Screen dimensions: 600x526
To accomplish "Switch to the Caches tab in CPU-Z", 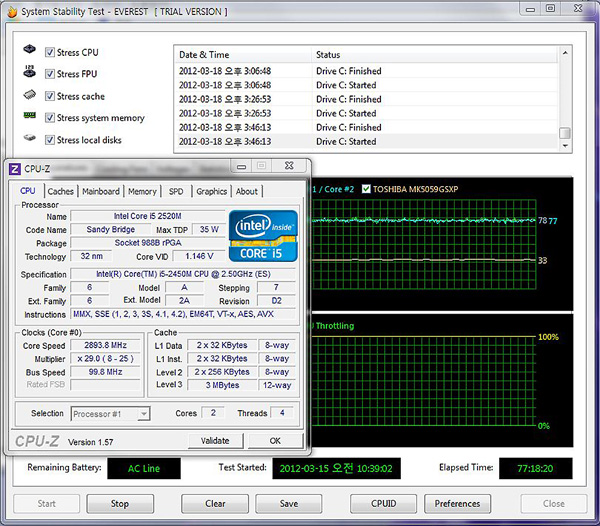I will [60, 191].
